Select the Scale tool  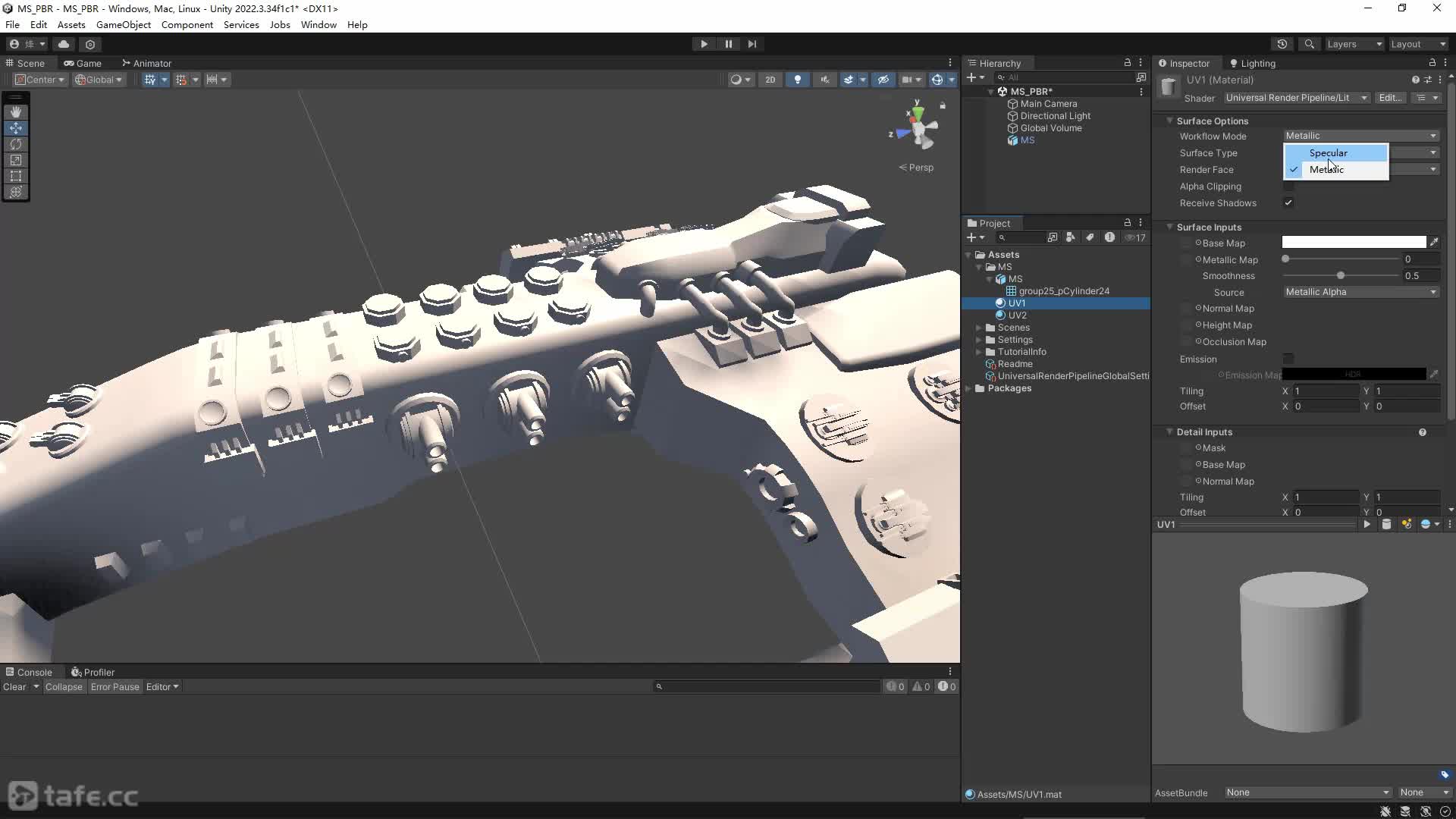click(15, 160)
